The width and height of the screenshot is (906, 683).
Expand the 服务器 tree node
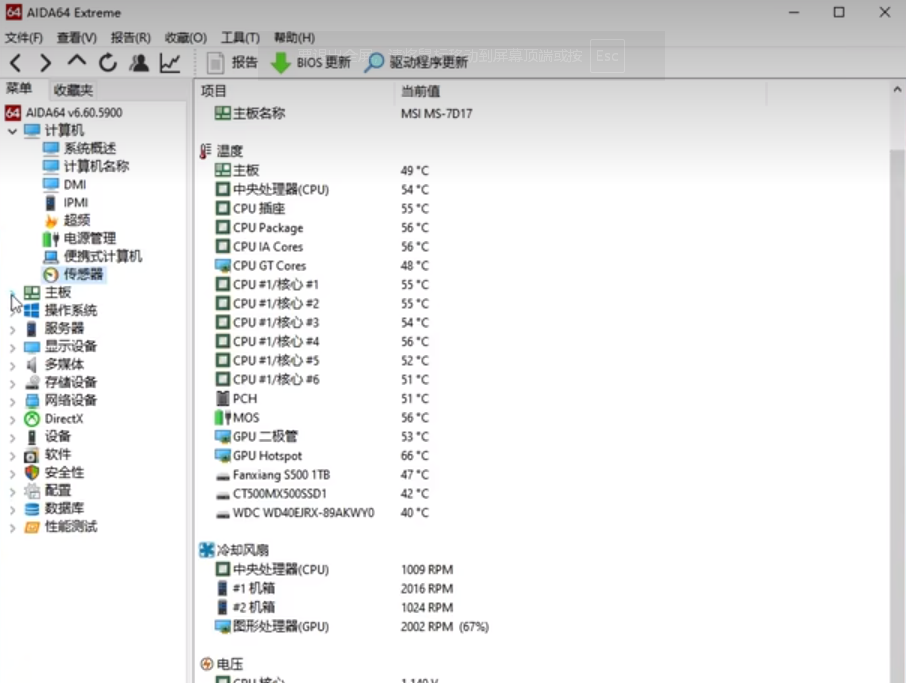coord(13,329)
